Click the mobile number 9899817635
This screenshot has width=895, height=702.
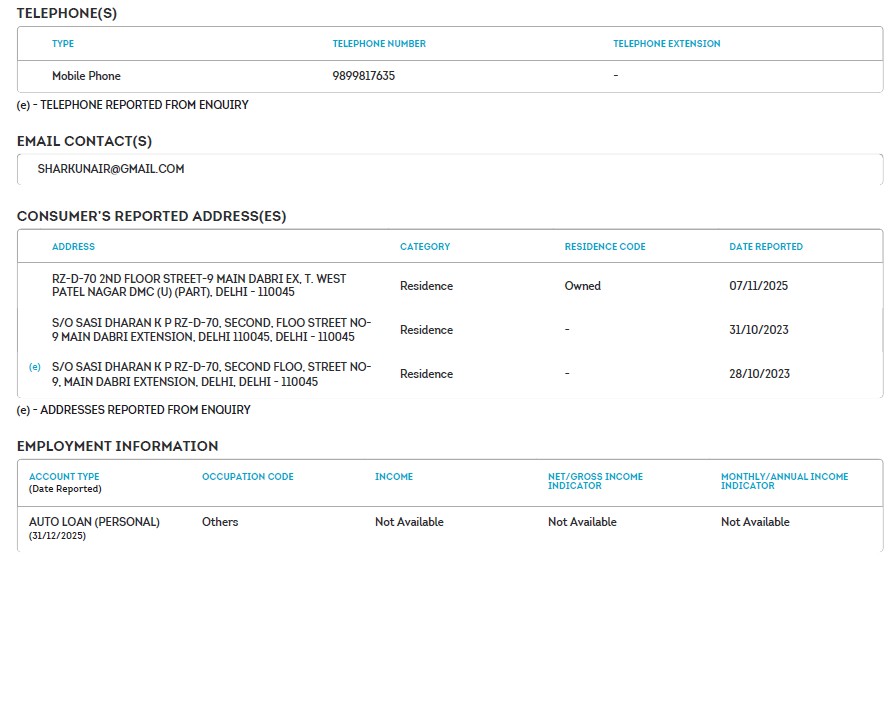(x=364, y=76)
